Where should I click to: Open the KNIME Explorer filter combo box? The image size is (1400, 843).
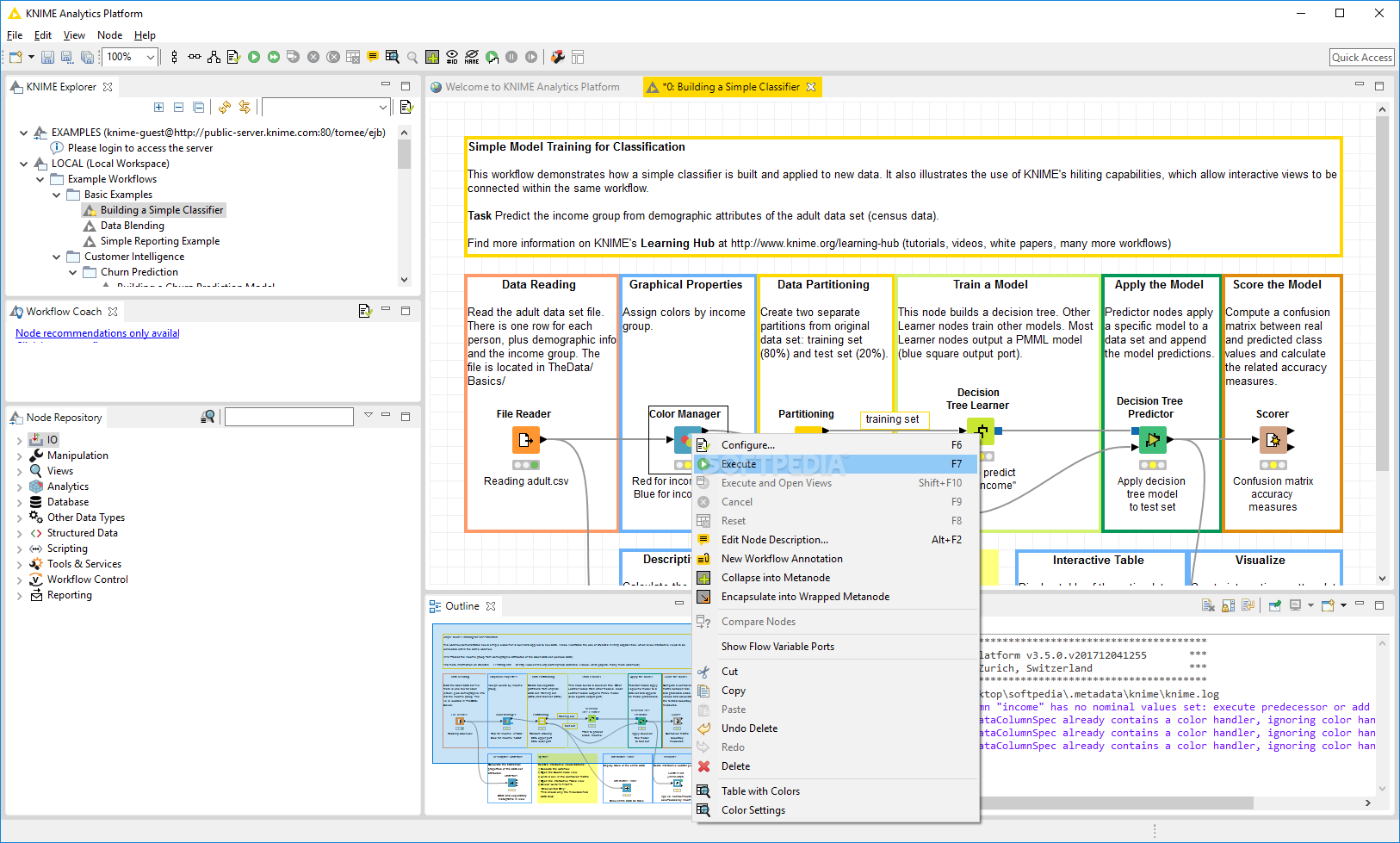(x=326, y=107)
